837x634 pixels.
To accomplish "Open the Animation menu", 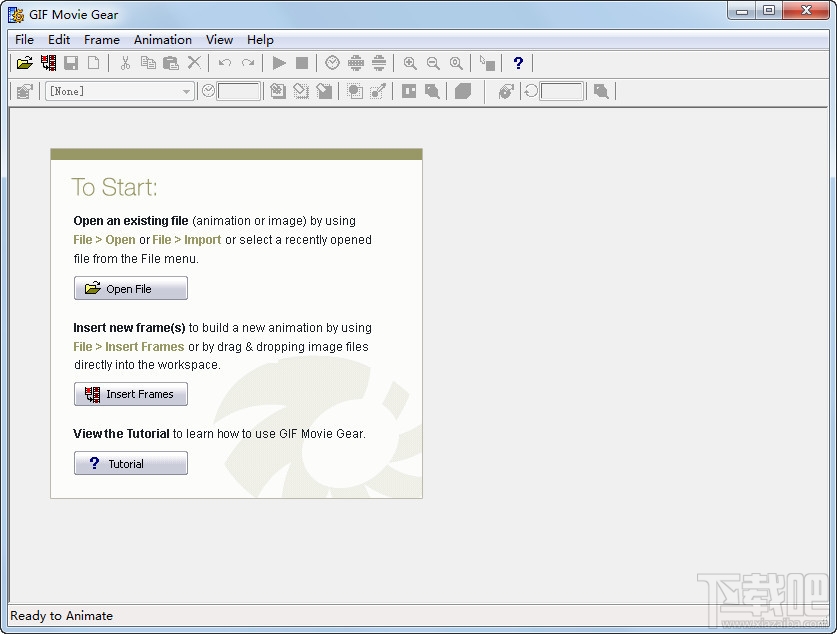I will point(163,39).
